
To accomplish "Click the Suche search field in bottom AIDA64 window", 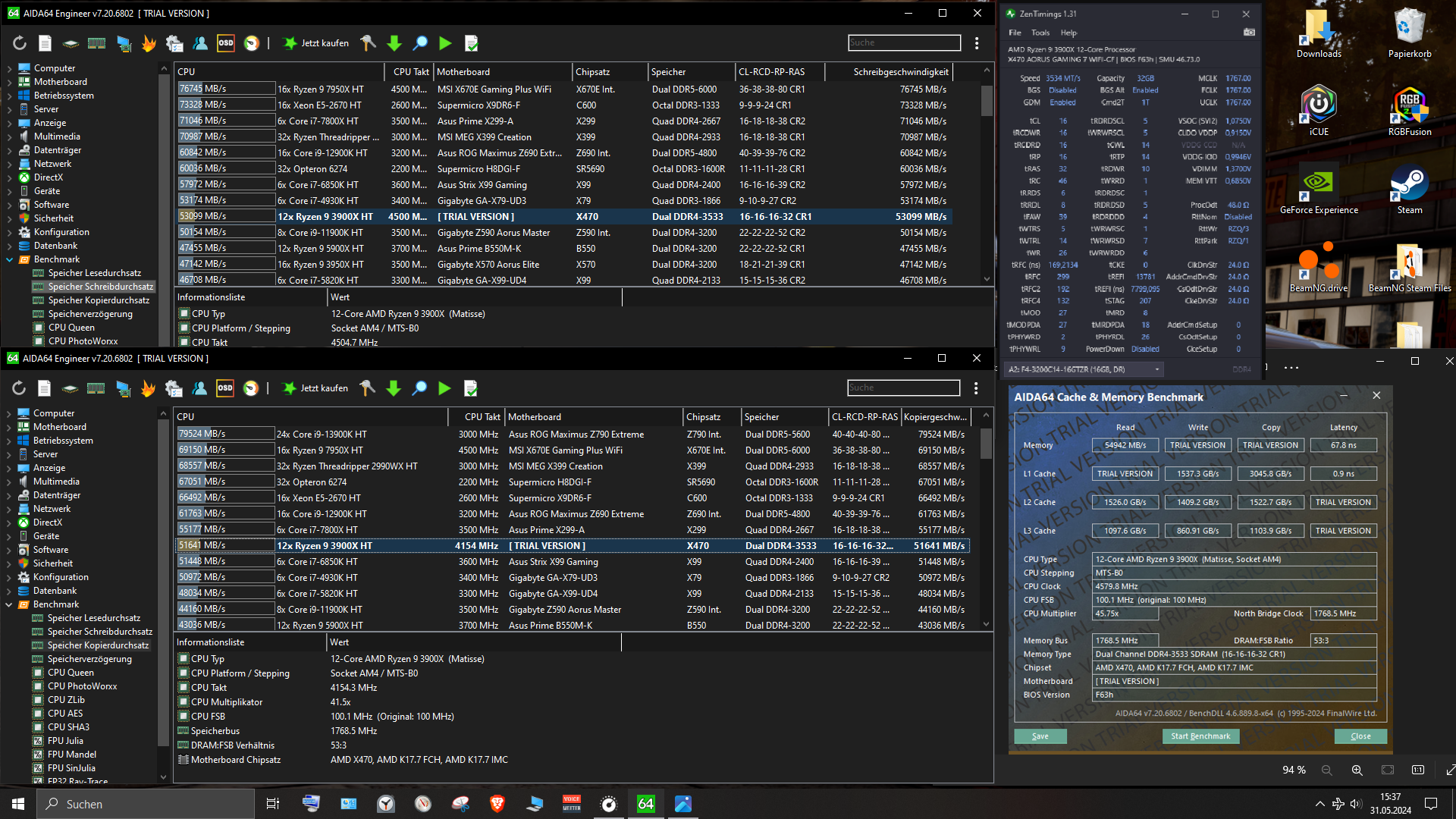I will [x=903, y=388].
